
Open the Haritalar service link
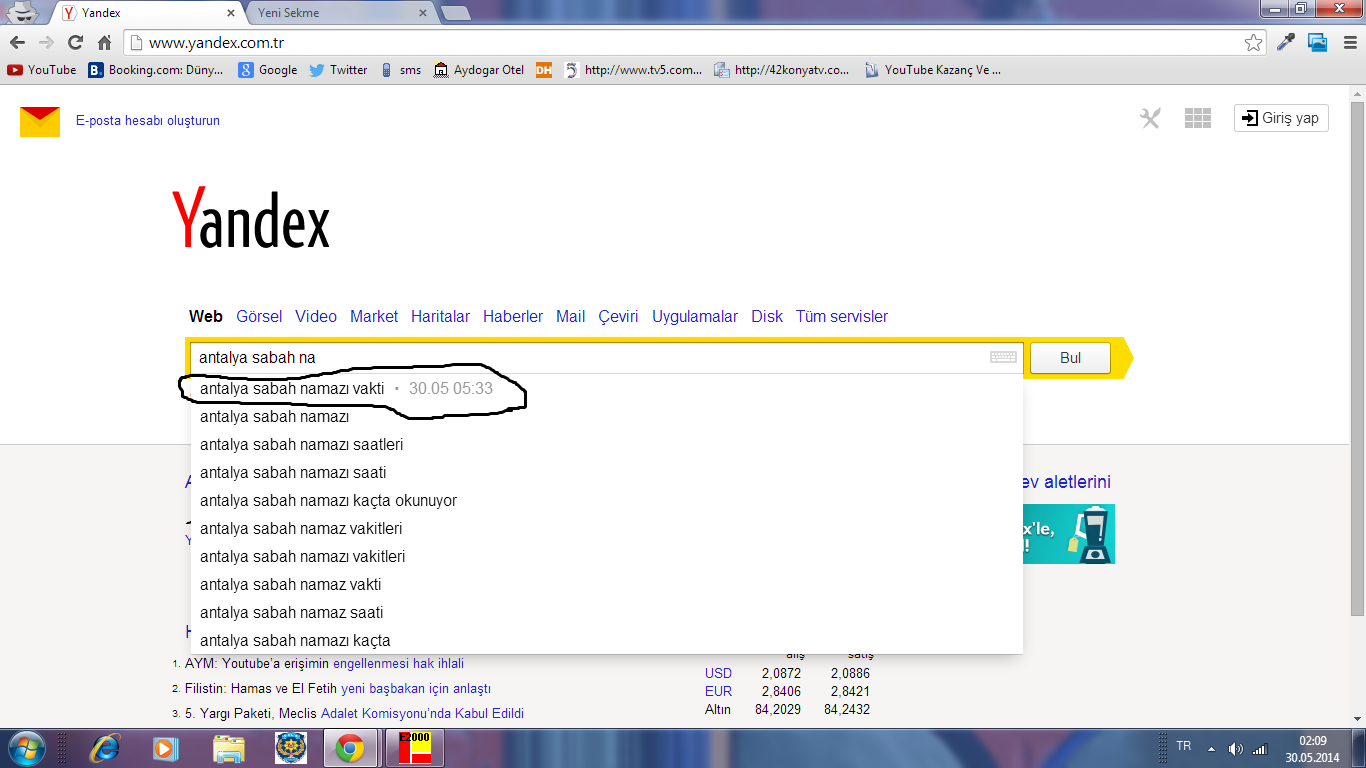(x=440, y=316)
